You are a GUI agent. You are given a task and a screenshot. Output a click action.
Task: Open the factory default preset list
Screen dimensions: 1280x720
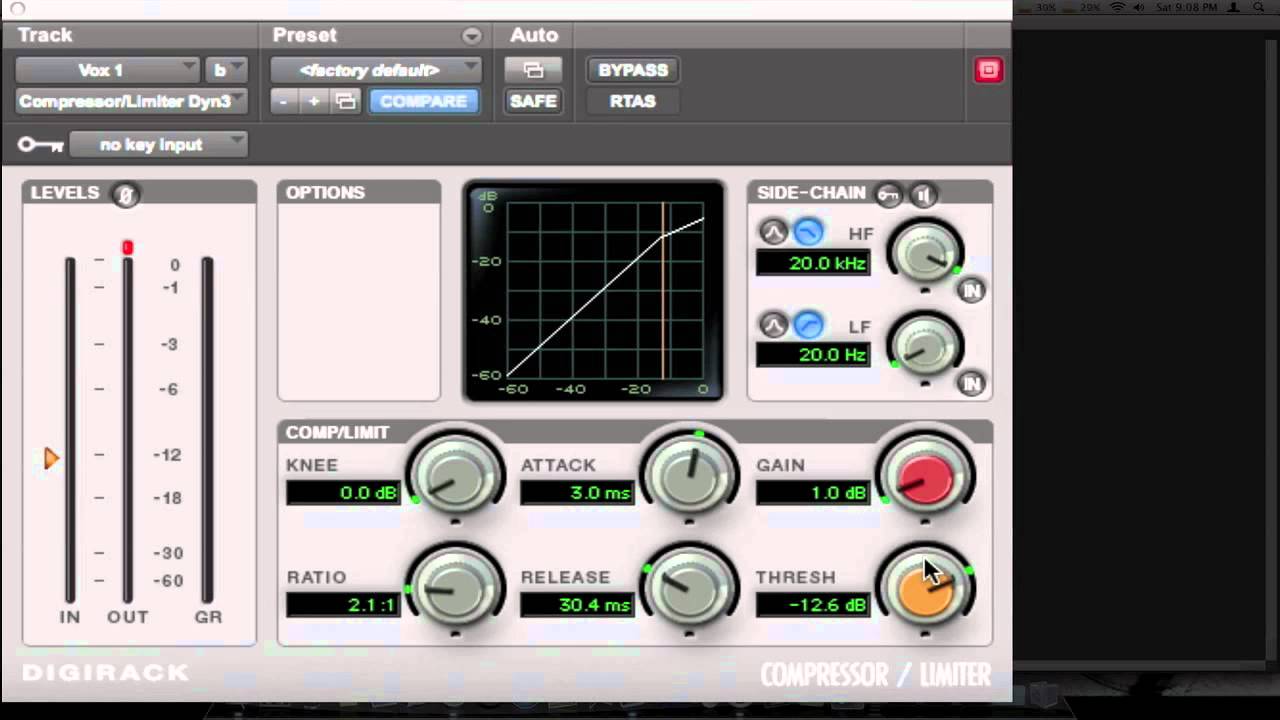tap(376, 70)
